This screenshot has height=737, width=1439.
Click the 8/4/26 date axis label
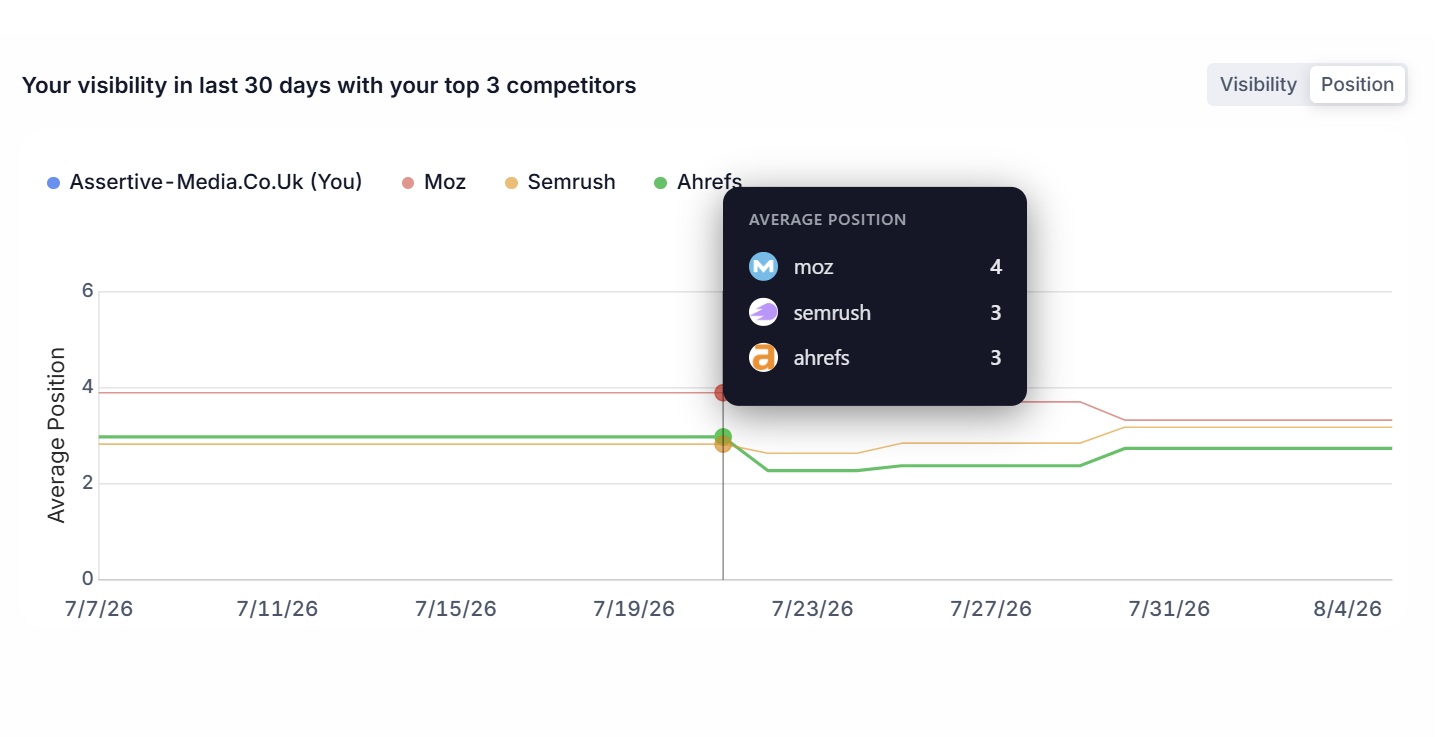(1348, 609)
